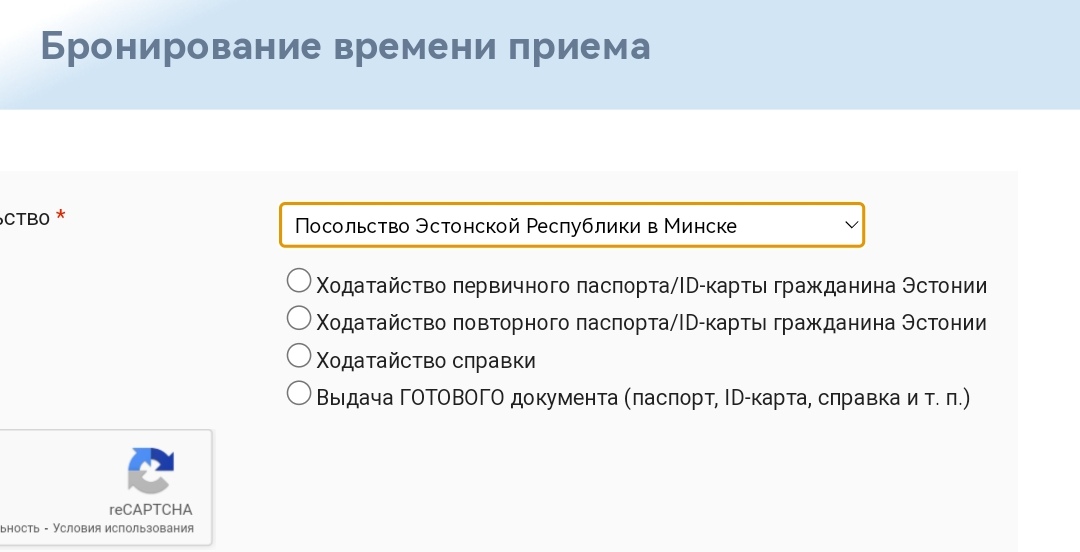Click the 'reCAPTCHA' text label
Image resolution: width=1080 pixels, height=552 pixels.
(150, 509)
